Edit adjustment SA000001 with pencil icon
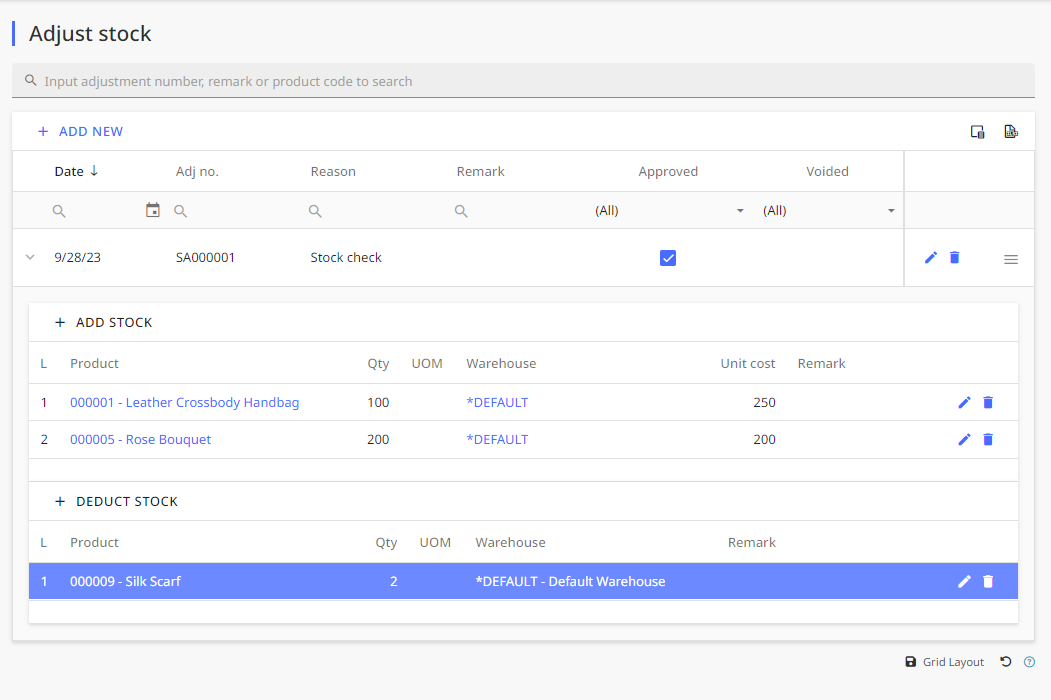The image size is (1051, 700). (931, 257)
